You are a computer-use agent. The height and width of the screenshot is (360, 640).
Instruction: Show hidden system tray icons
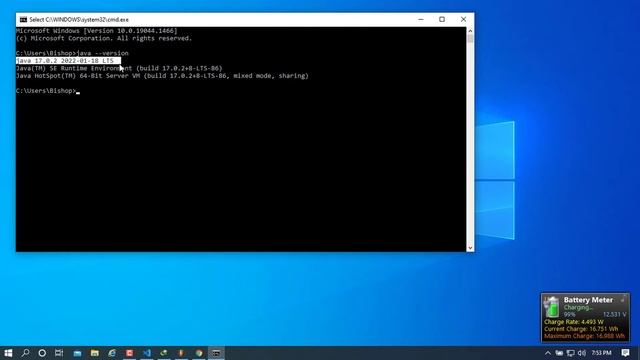pyautogui.click(x=548, y=353)
